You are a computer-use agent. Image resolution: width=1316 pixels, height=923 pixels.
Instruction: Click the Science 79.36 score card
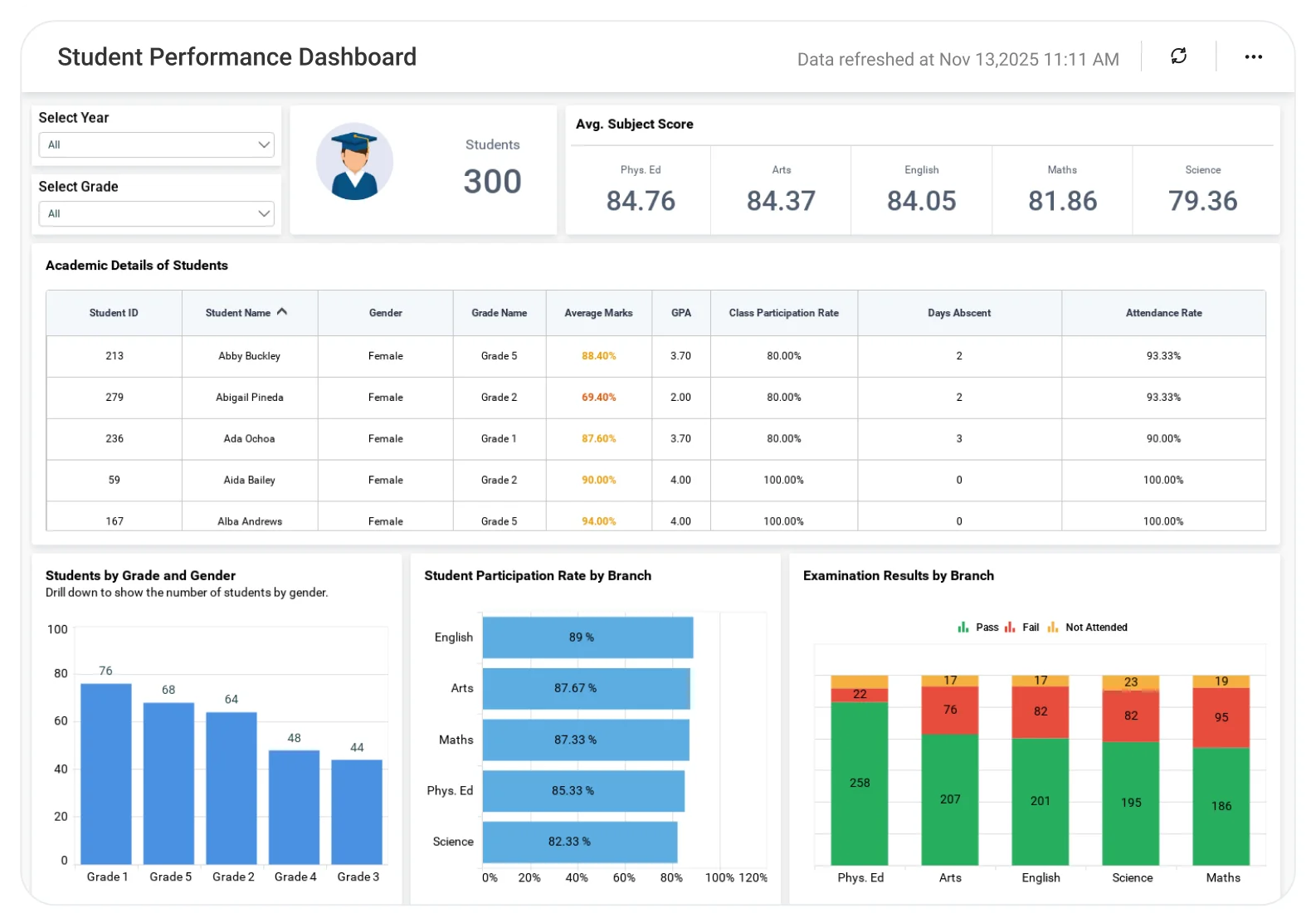[1203, 190]
